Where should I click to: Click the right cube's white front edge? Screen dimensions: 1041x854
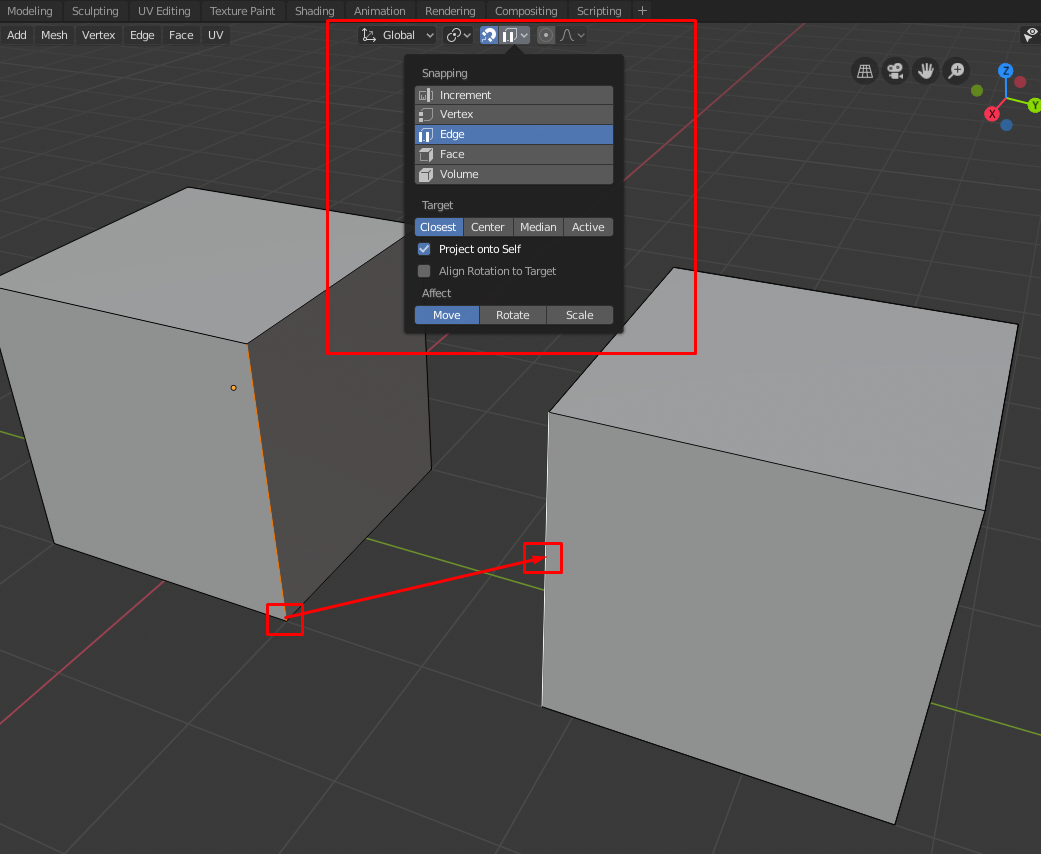tap(545, 559)
